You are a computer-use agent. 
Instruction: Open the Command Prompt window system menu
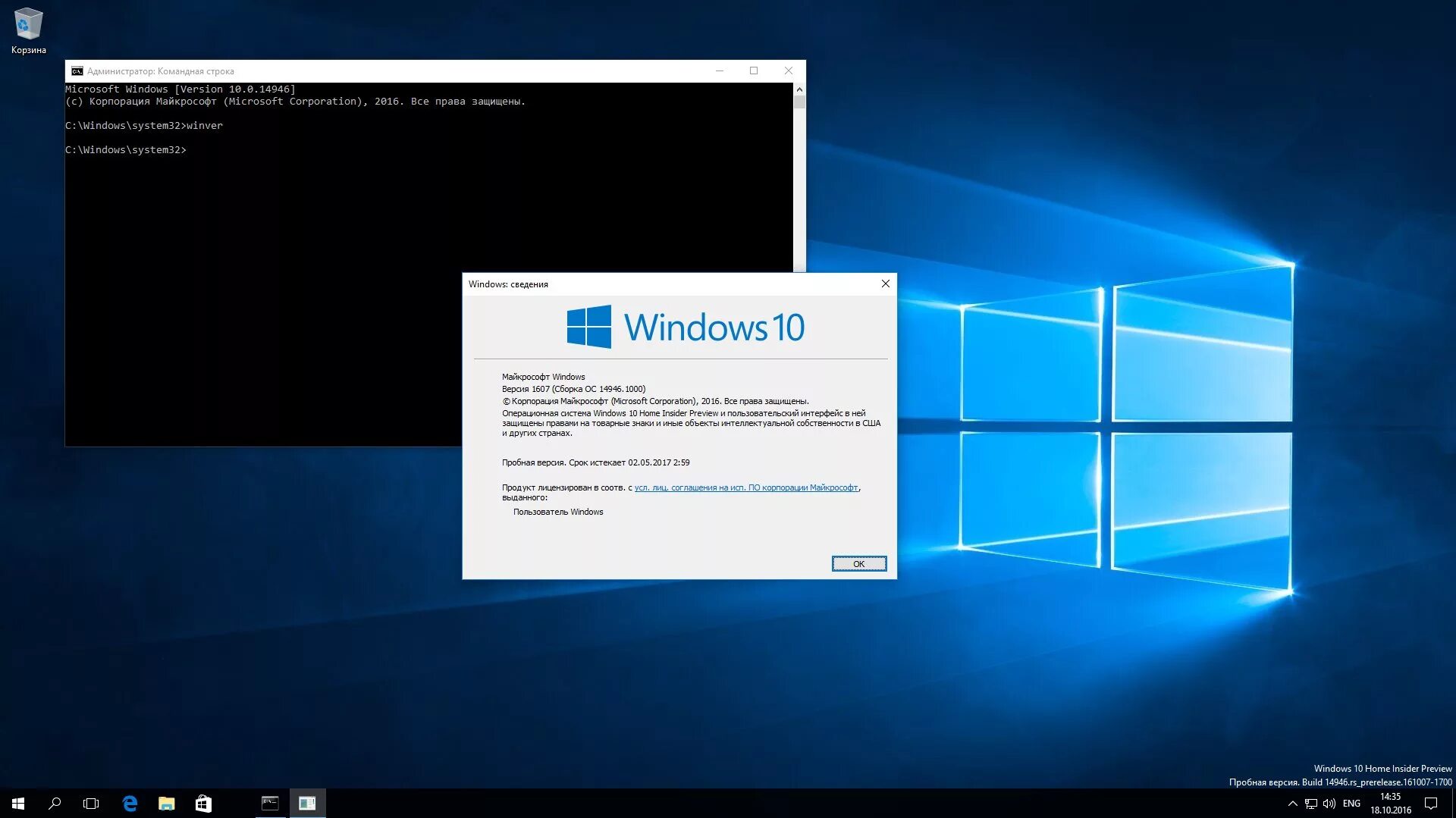[77, 71]
